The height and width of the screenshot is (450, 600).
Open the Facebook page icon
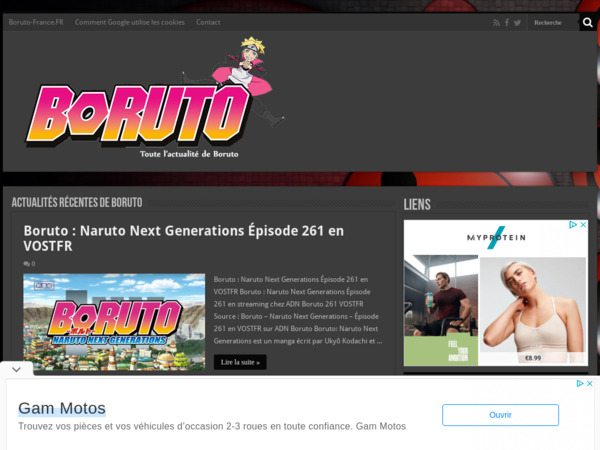point(507,23)
